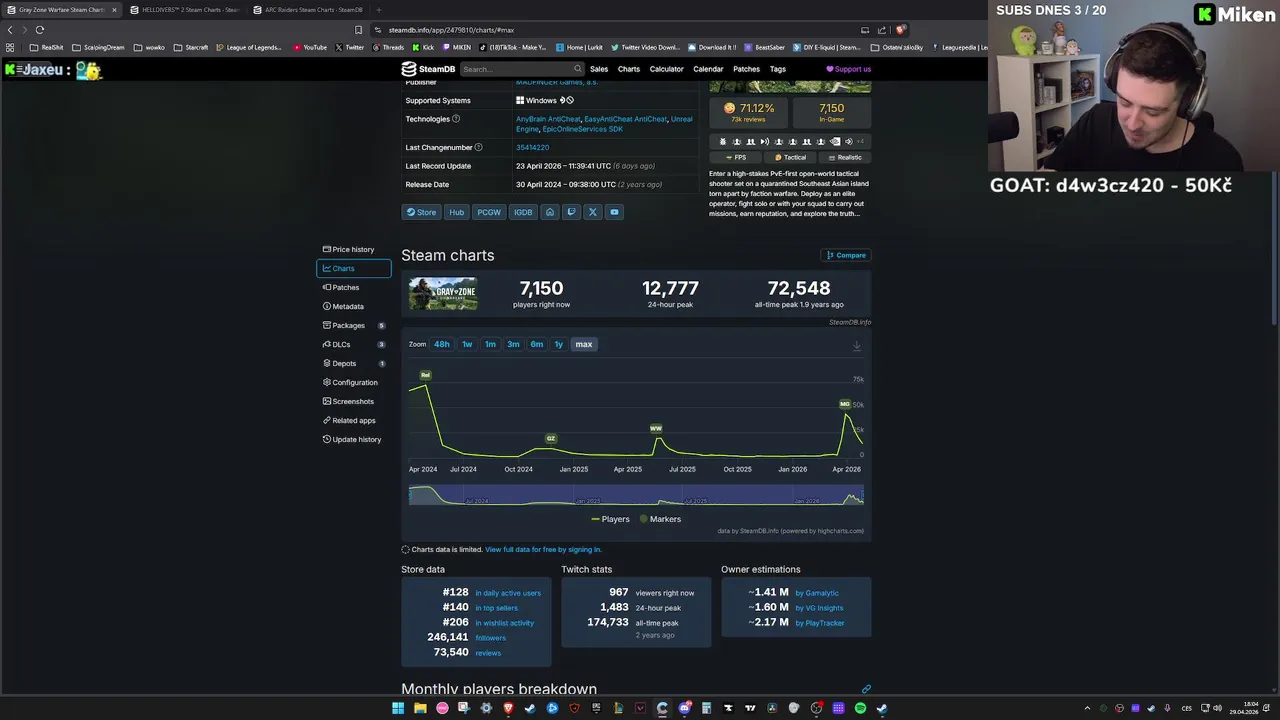This screenshot has width=1280, height=720.
Task: Switch to HELLDIVERS 2 Steam Charts tab
Action: (185, 10)
